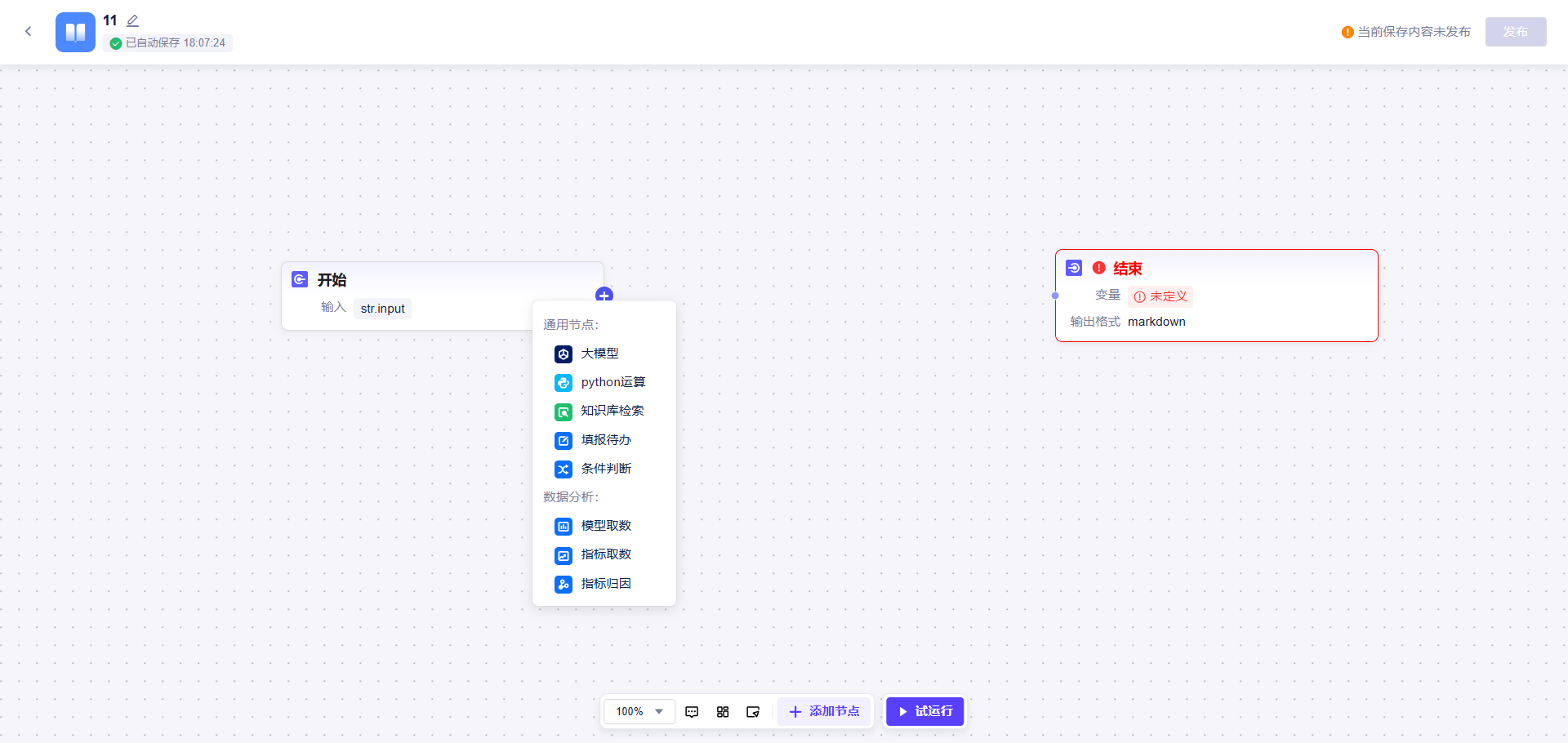Screen dimensions: 1568x743
Task: Click the back arrow icon
Action: pos(29,31)
